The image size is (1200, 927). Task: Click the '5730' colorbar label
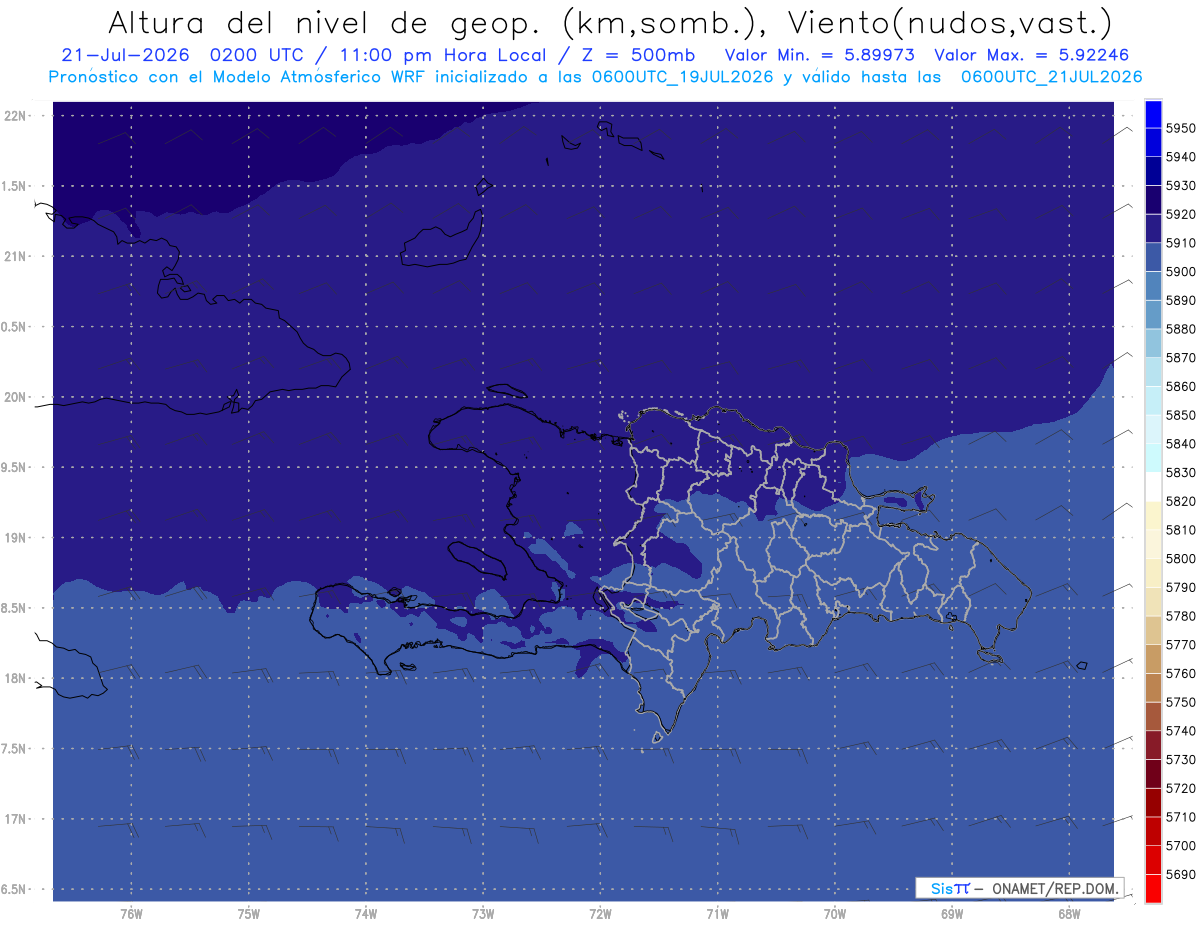pyautogui.click(x=1180, y=759)
